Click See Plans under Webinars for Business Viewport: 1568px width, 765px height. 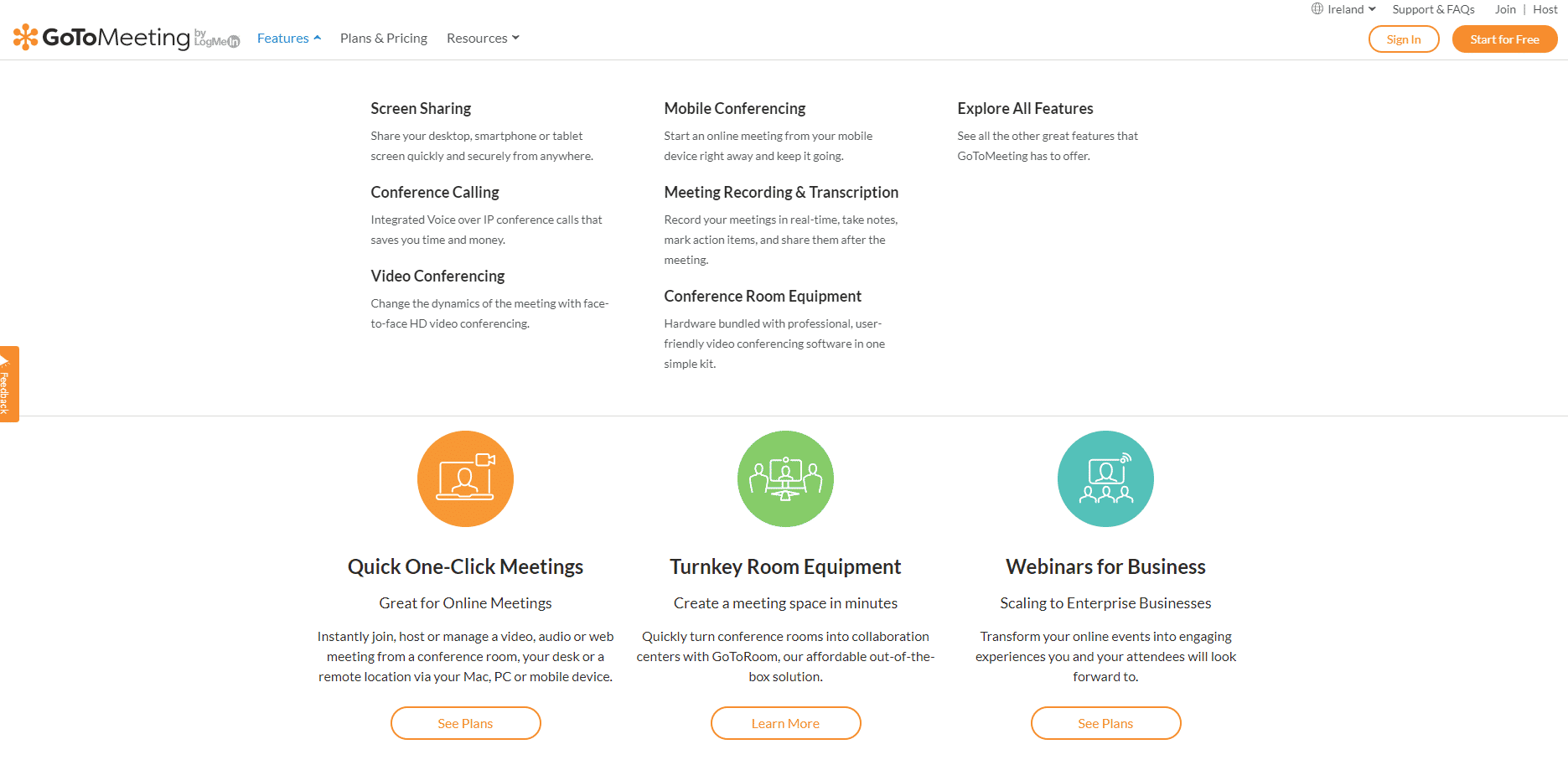tap(1105, 723)
